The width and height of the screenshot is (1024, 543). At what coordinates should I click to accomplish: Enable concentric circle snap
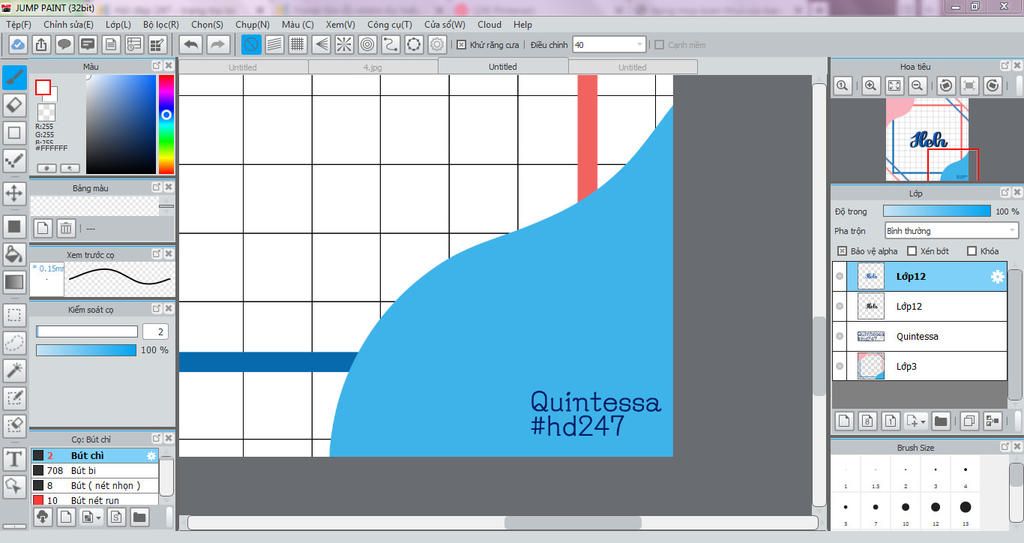tap(368, 44)
